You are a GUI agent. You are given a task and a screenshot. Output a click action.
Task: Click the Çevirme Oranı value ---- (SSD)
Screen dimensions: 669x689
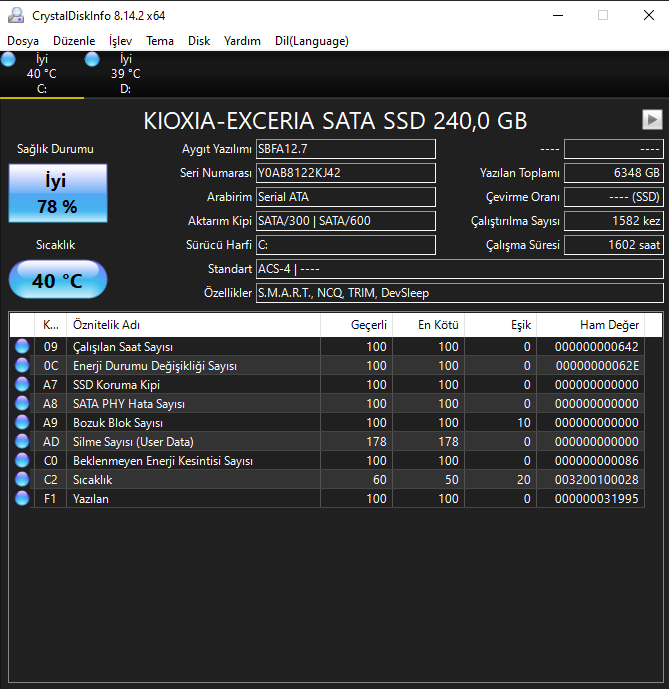pos(614,197)
